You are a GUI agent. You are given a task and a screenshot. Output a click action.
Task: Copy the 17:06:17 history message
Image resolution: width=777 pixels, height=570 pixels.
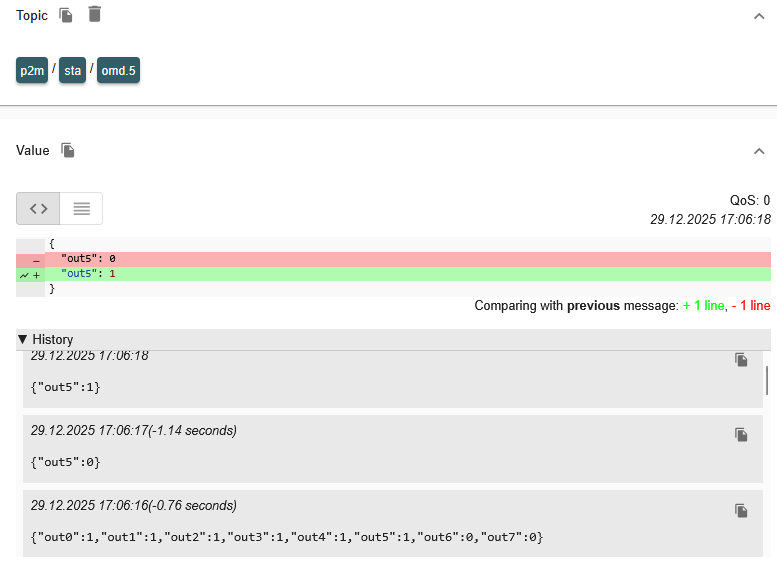(x=741, y=435)
